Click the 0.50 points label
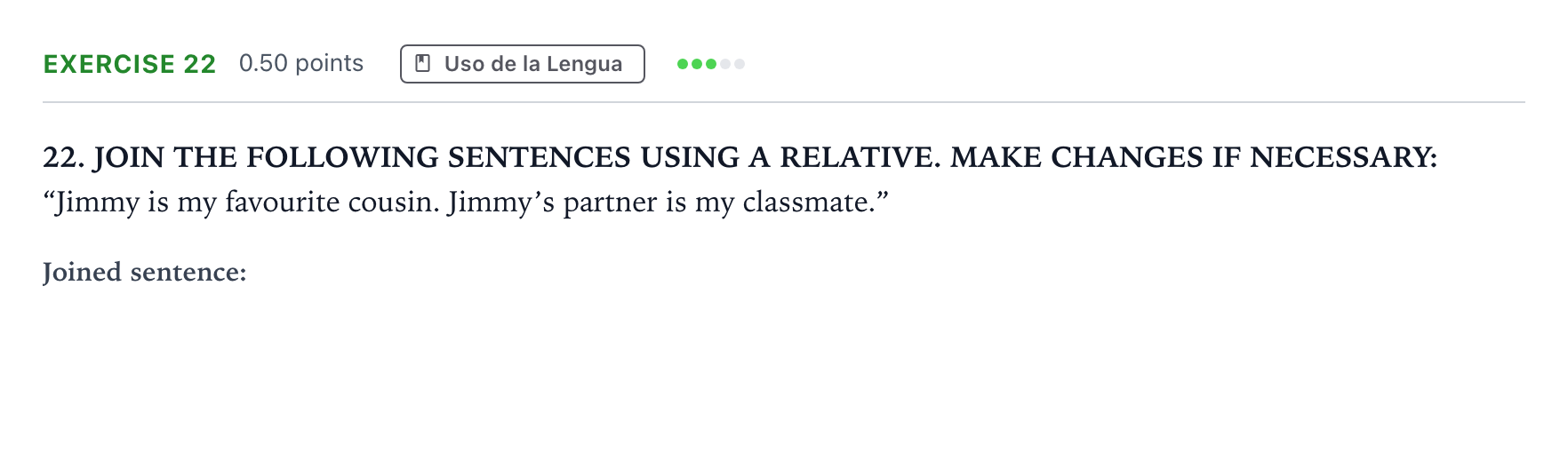1568x453 pixels. pos(301,63)
